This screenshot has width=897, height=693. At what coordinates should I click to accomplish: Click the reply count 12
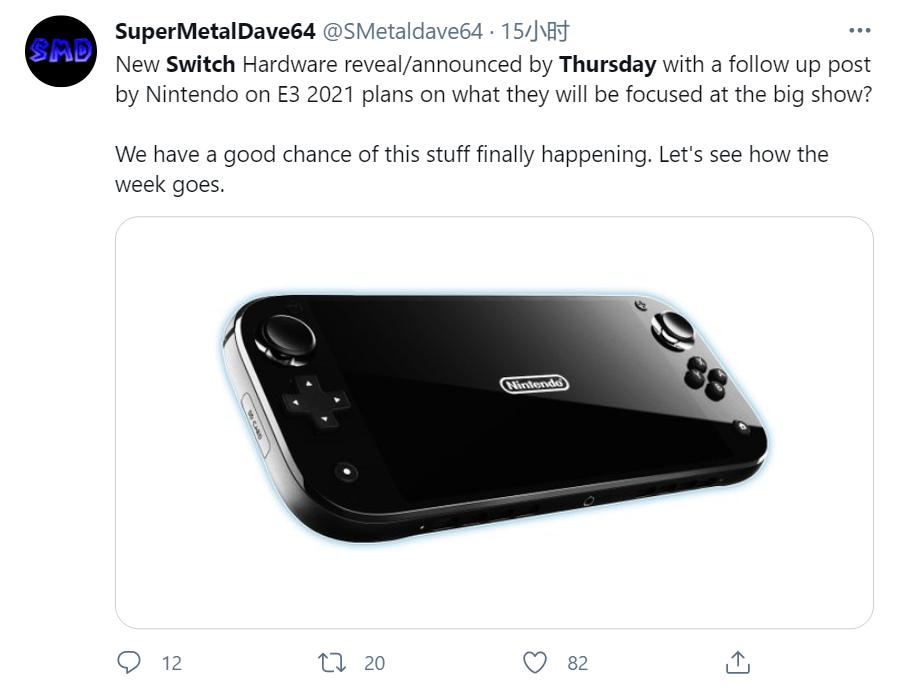[x=171, y=663]
